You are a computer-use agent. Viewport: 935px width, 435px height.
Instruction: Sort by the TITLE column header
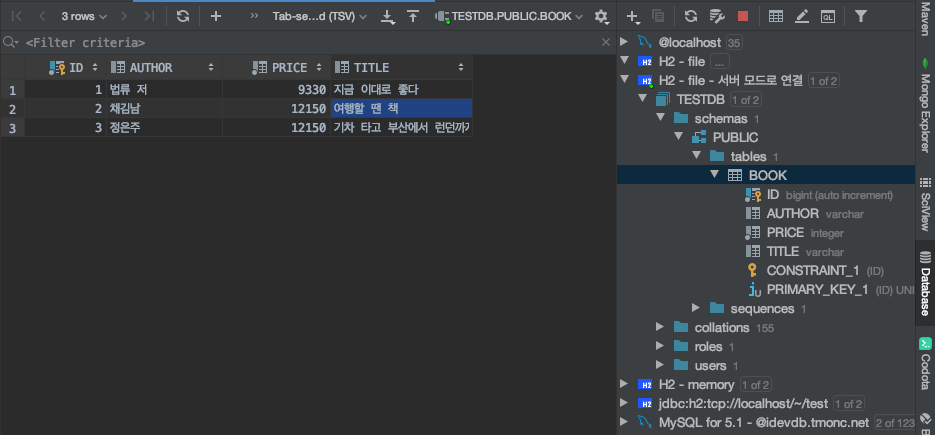click(x=401, y=67)
